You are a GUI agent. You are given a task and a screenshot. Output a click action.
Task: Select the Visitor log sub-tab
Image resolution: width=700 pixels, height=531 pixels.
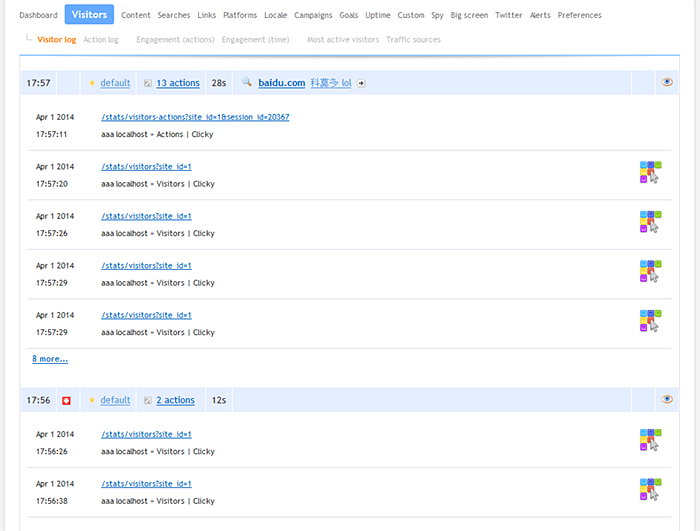57,40
